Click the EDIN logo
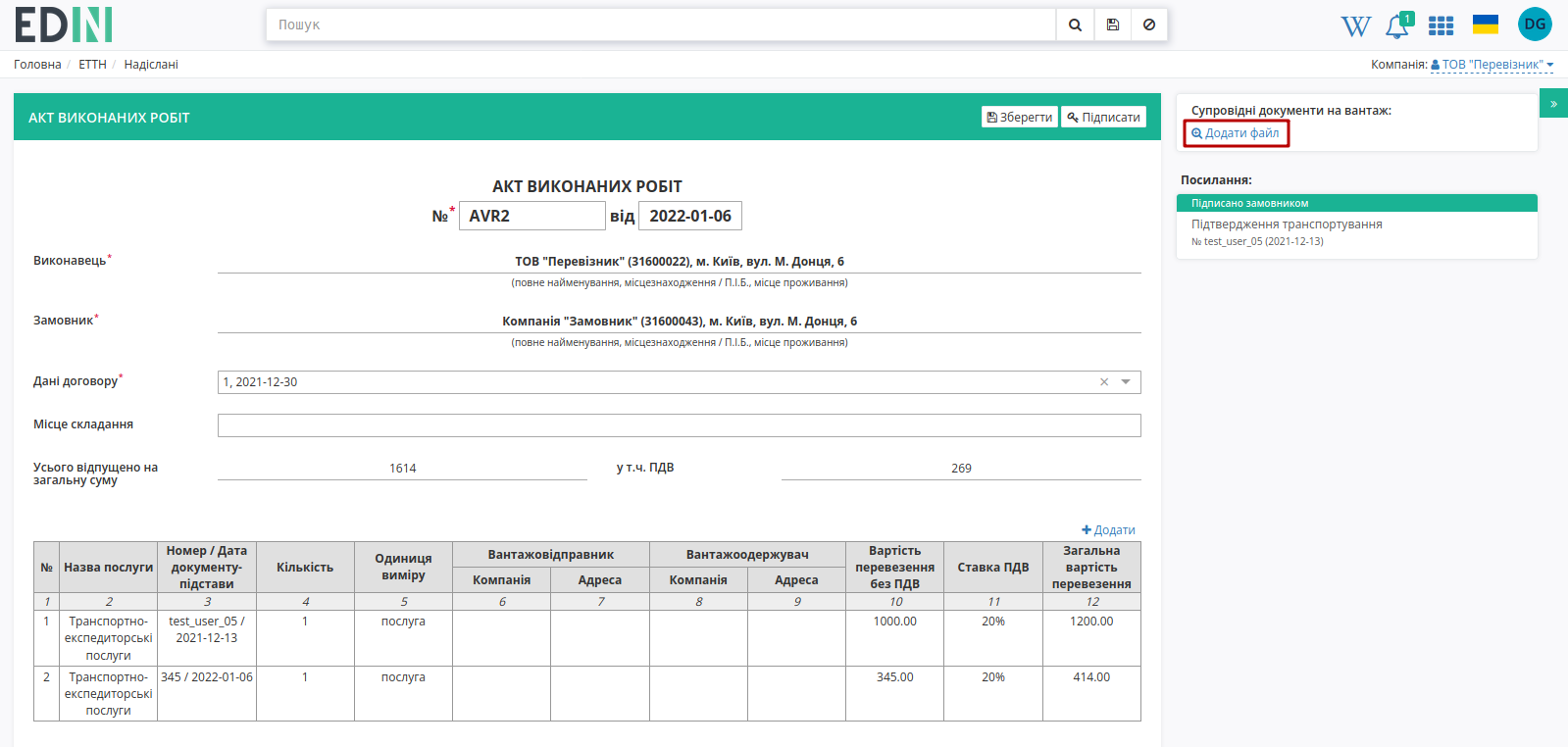Screen dimensions: 1568x747 (x=64, y=25)
